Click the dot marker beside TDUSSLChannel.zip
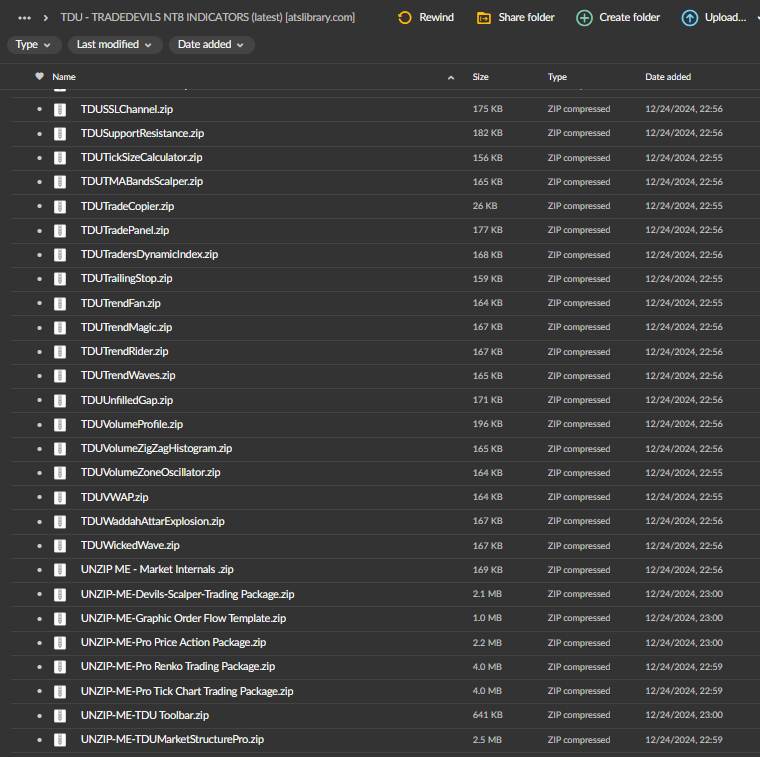 (x=40, y=109)
